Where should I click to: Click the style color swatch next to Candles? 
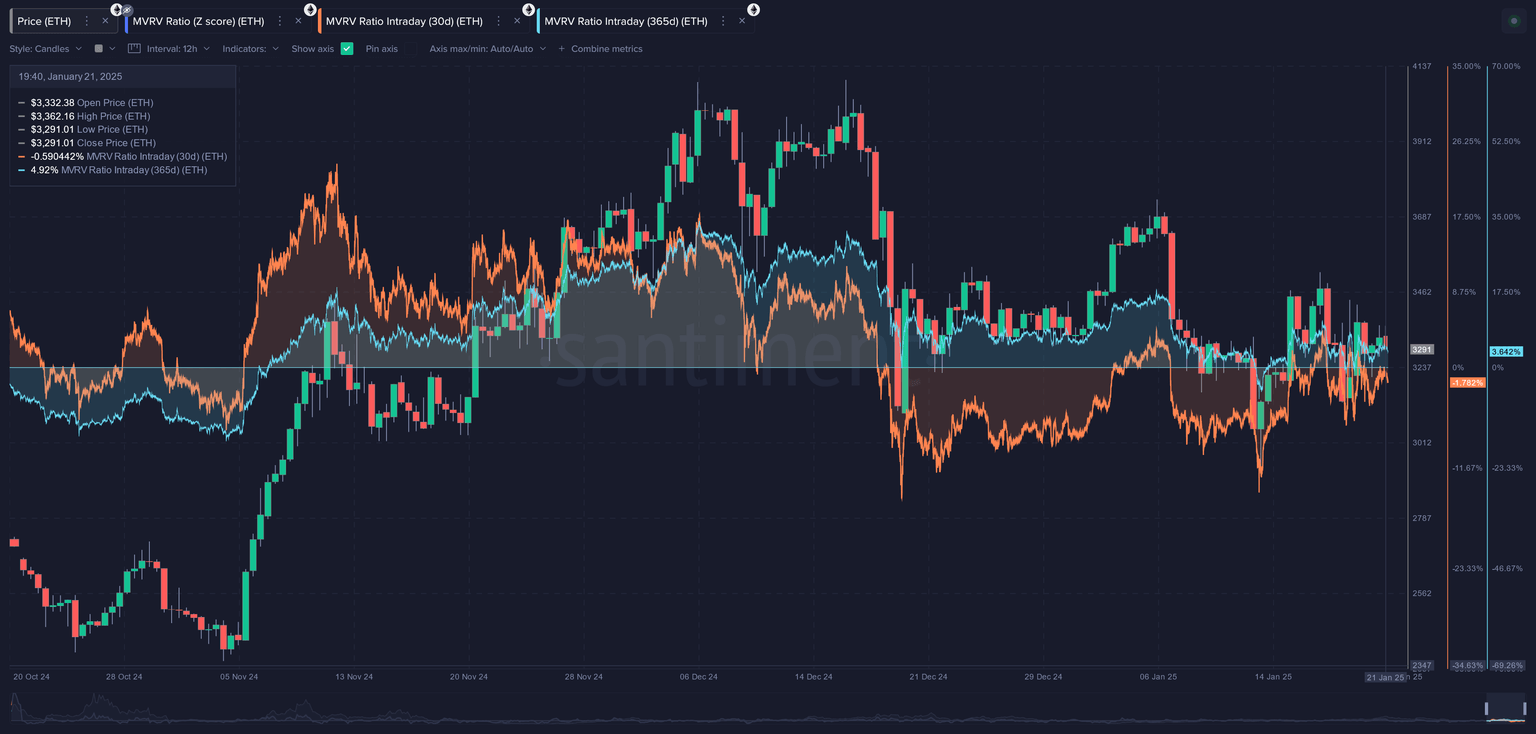coord(100,48)
